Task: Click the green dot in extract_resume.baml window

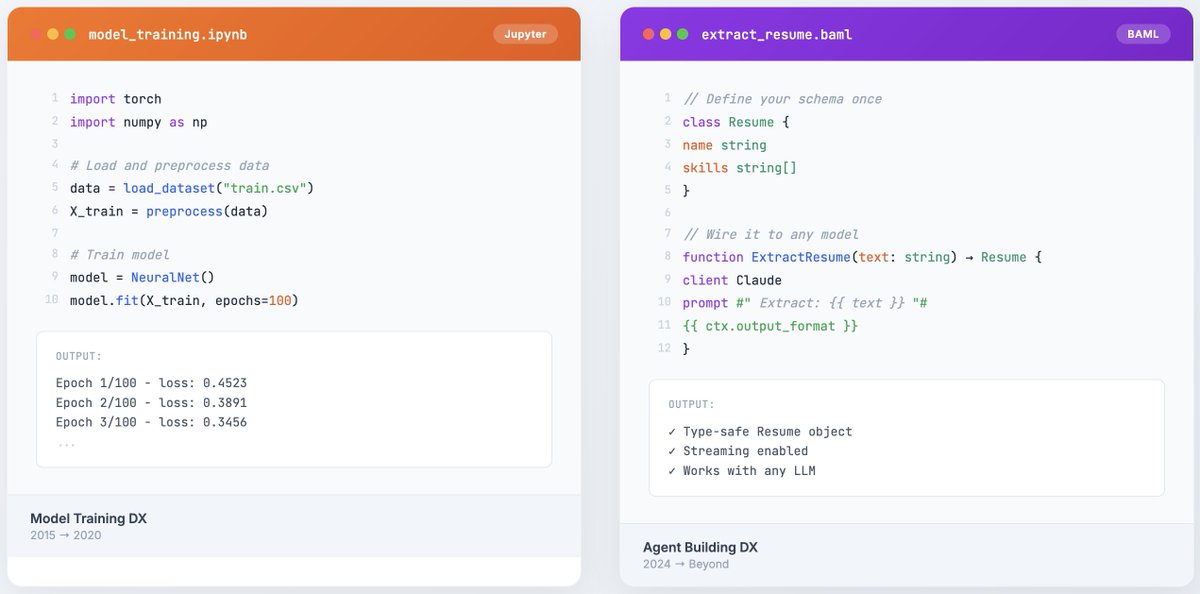Action: (x=682, y=34)
